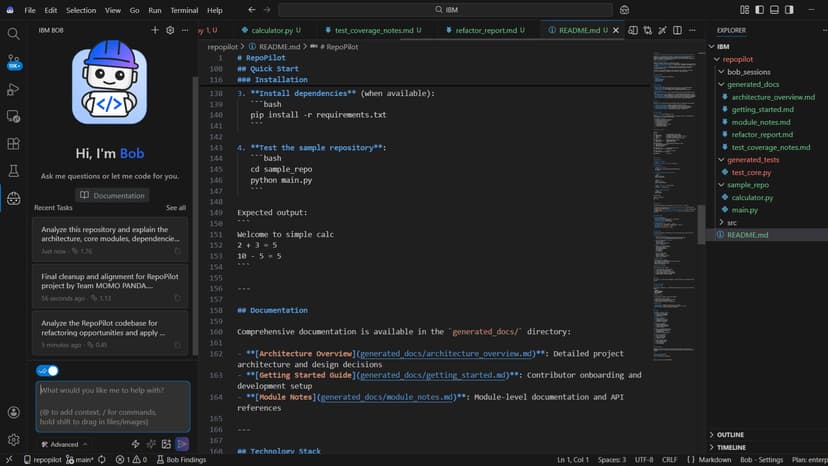Click main.py in explorer tree
The image size is (828, 466).
(x=744, y=210)
